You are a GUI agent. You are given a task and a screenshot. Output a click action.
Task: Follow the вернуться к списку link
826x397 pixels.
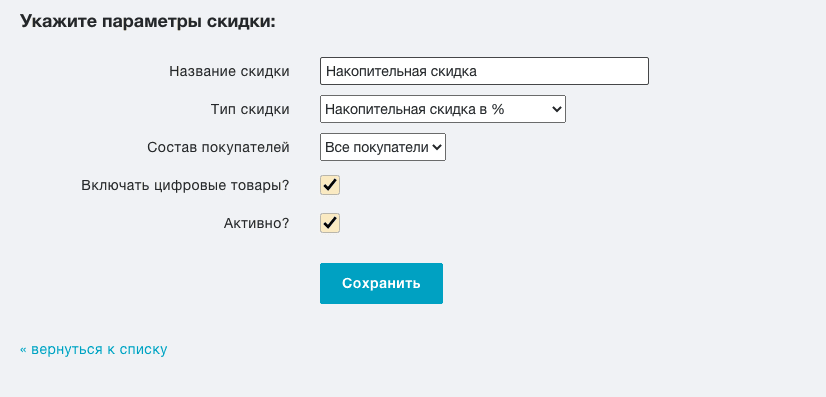click(94, 349)
